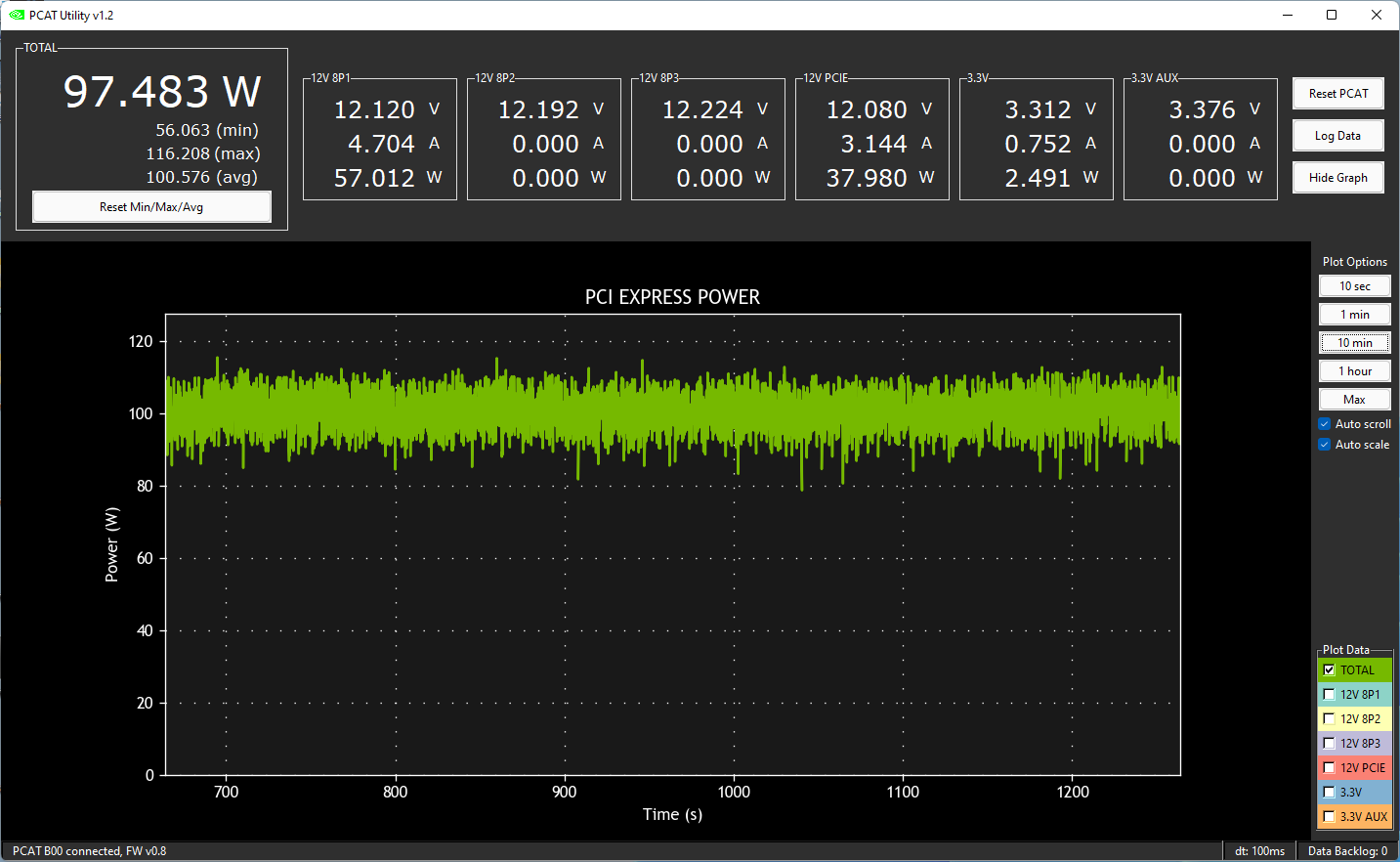Turn on 3.3V AUX plot series
Viewport: 1400px width, 862px height.
pyautogui.click(x=1329, y=817)
